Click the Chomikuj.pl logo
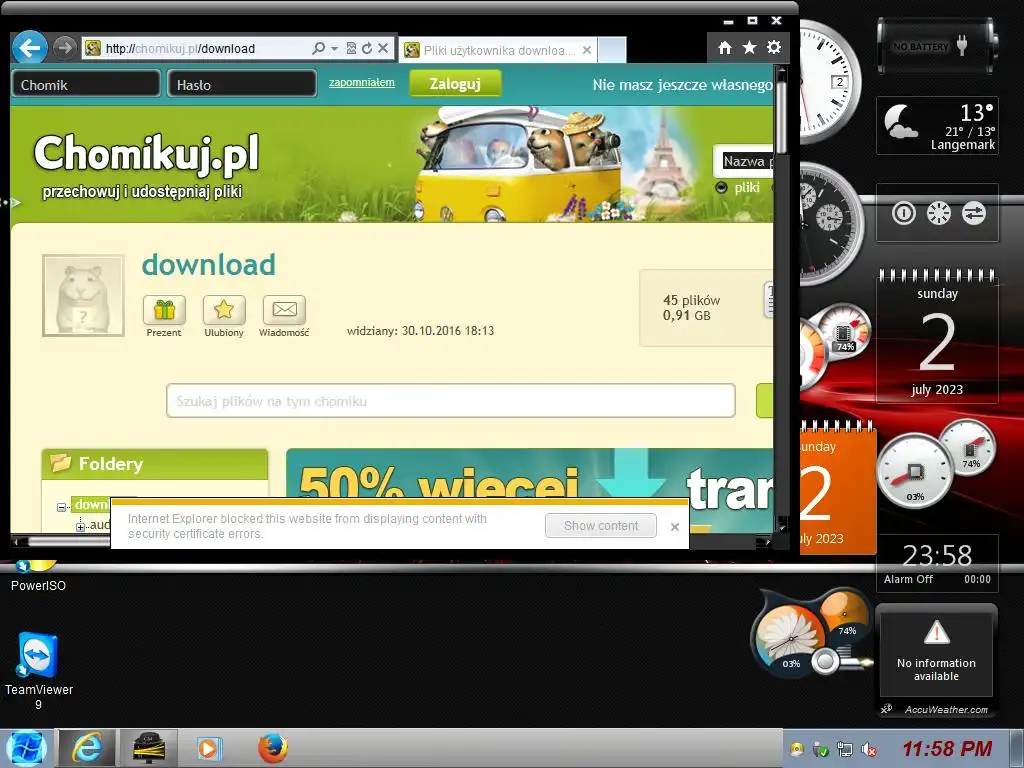 click(146, 155)
